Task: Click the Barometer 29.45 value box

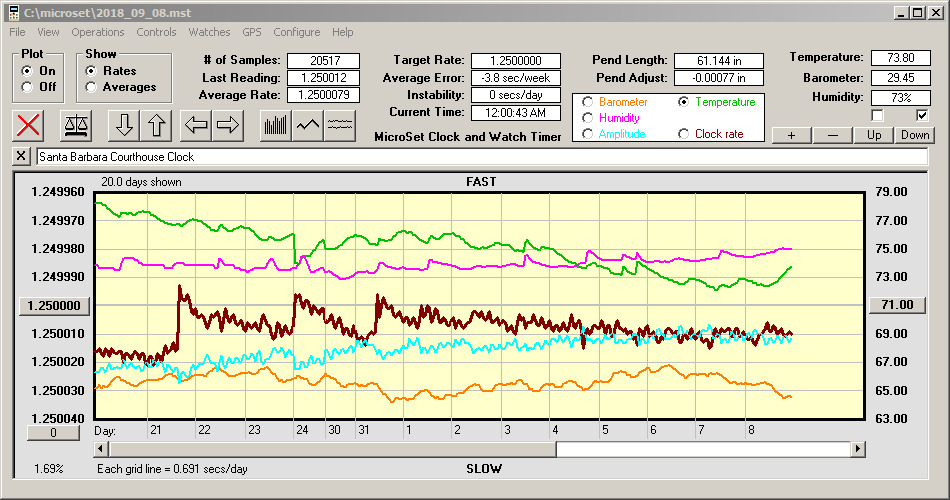Action: pos(900,78)
